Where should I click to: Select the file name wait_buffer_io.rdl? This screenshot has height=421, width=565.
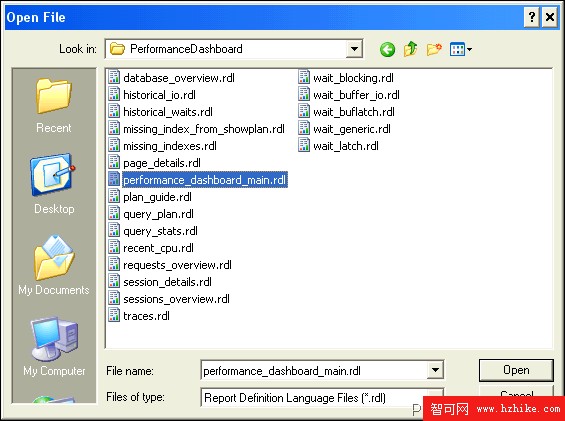(356, 95)
